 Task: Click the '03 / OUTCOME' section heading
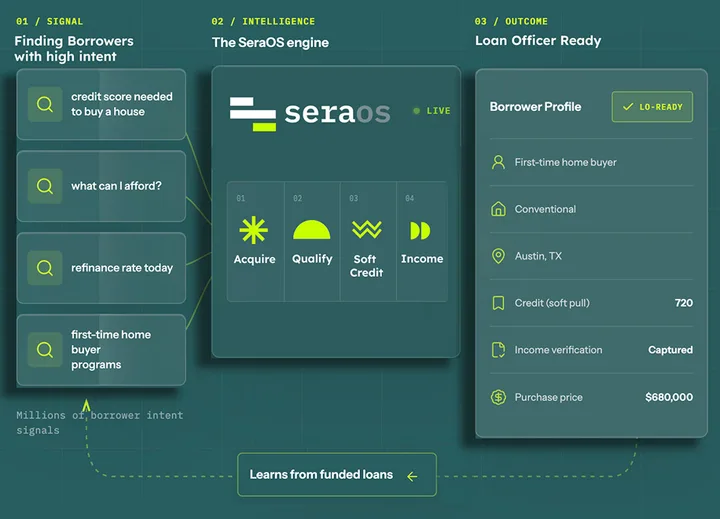(511, 21)
